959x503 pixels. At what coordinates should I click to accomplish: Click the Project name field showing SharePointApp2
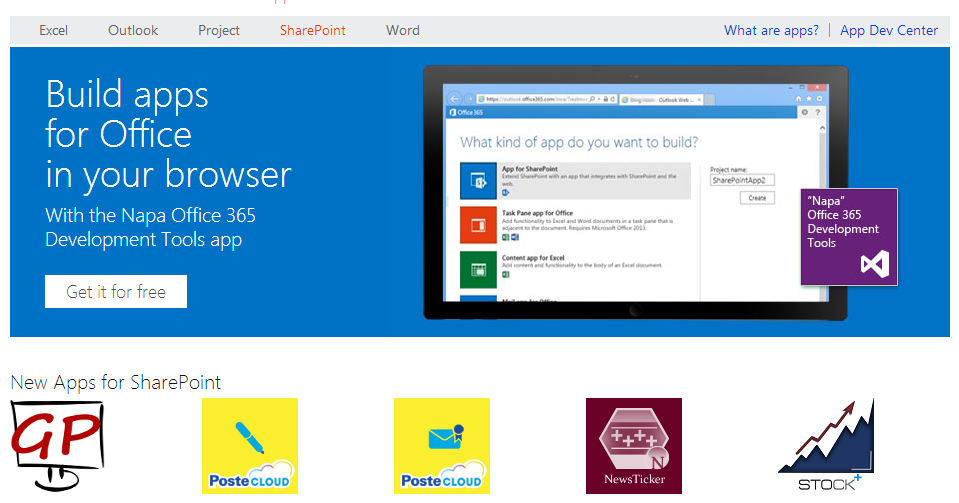[742, 181]
